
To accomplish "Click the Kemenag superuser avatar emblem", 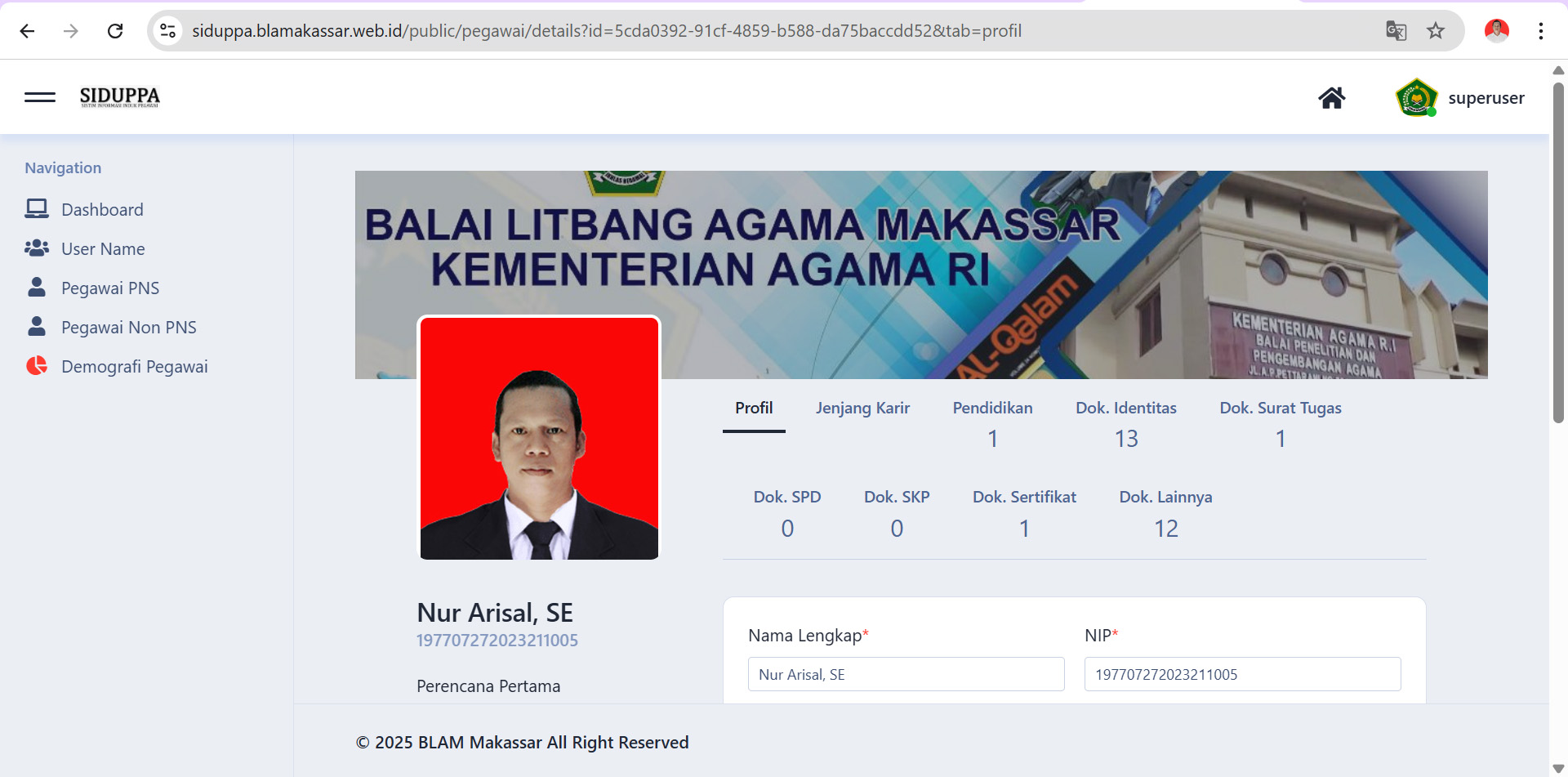I will [1417, 98].
